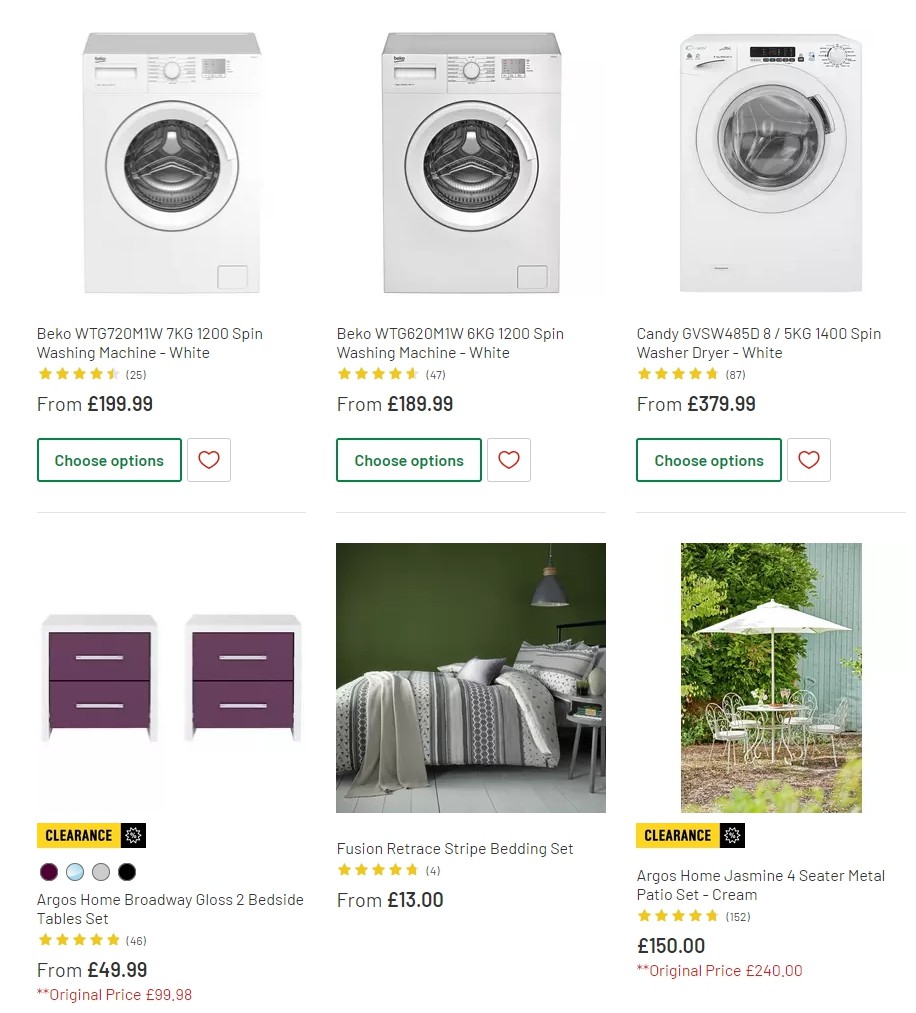Choose options for the Candy washer dryer

pyautogui.click(x=709, y=460)
